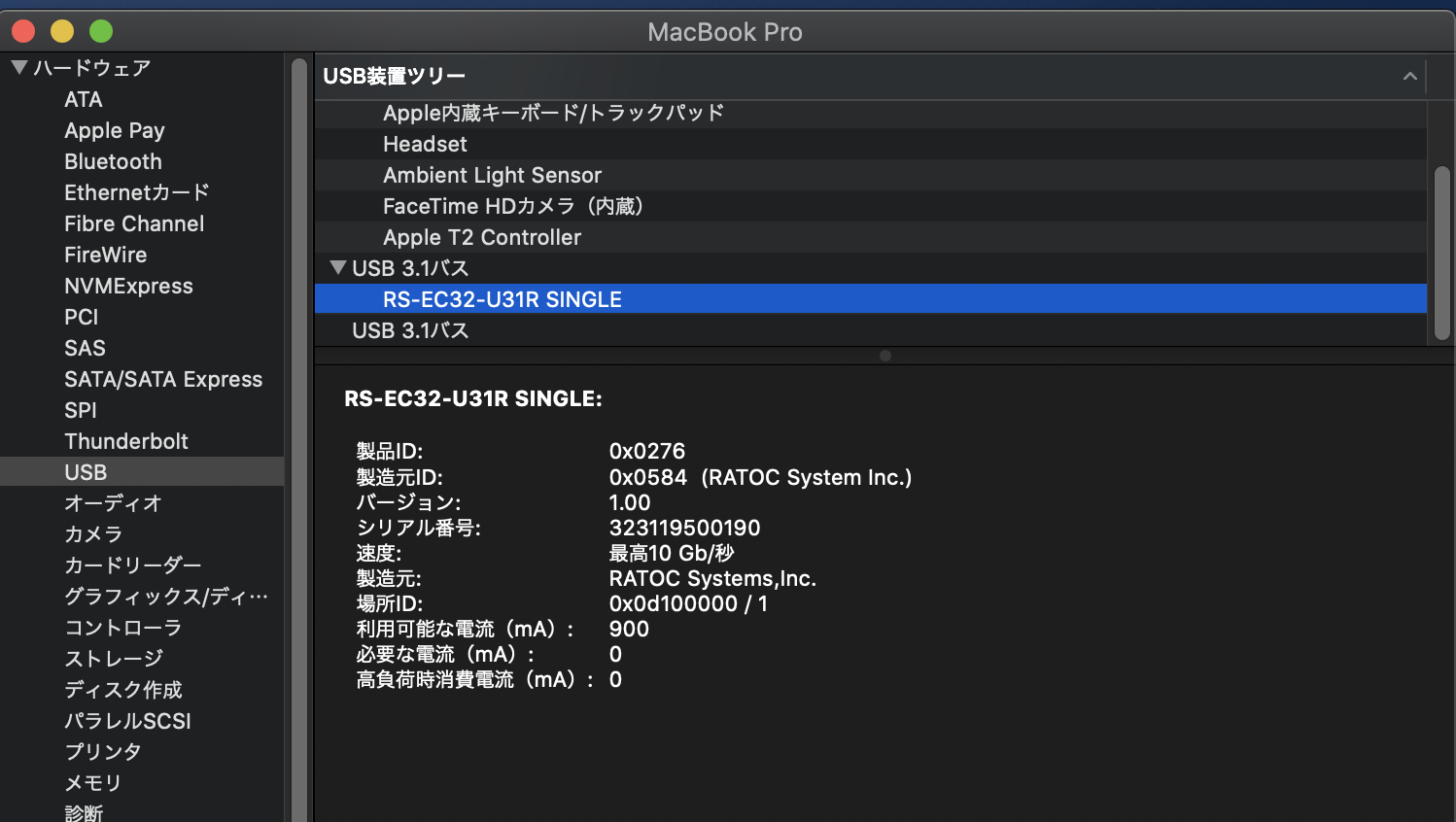Open the Ethernetカード section

(136, 192)
